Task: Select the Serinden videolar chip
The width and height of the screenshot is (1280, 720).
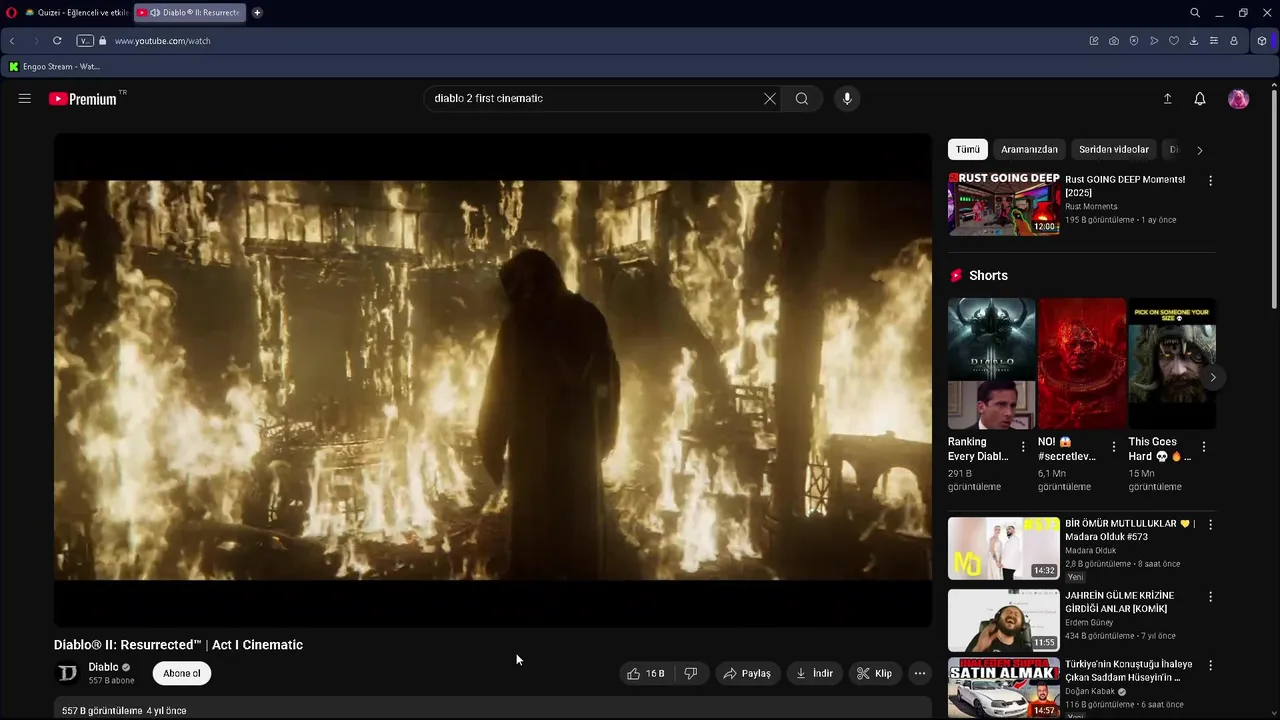Action: pyautogui.click(x=1114, y=149)
